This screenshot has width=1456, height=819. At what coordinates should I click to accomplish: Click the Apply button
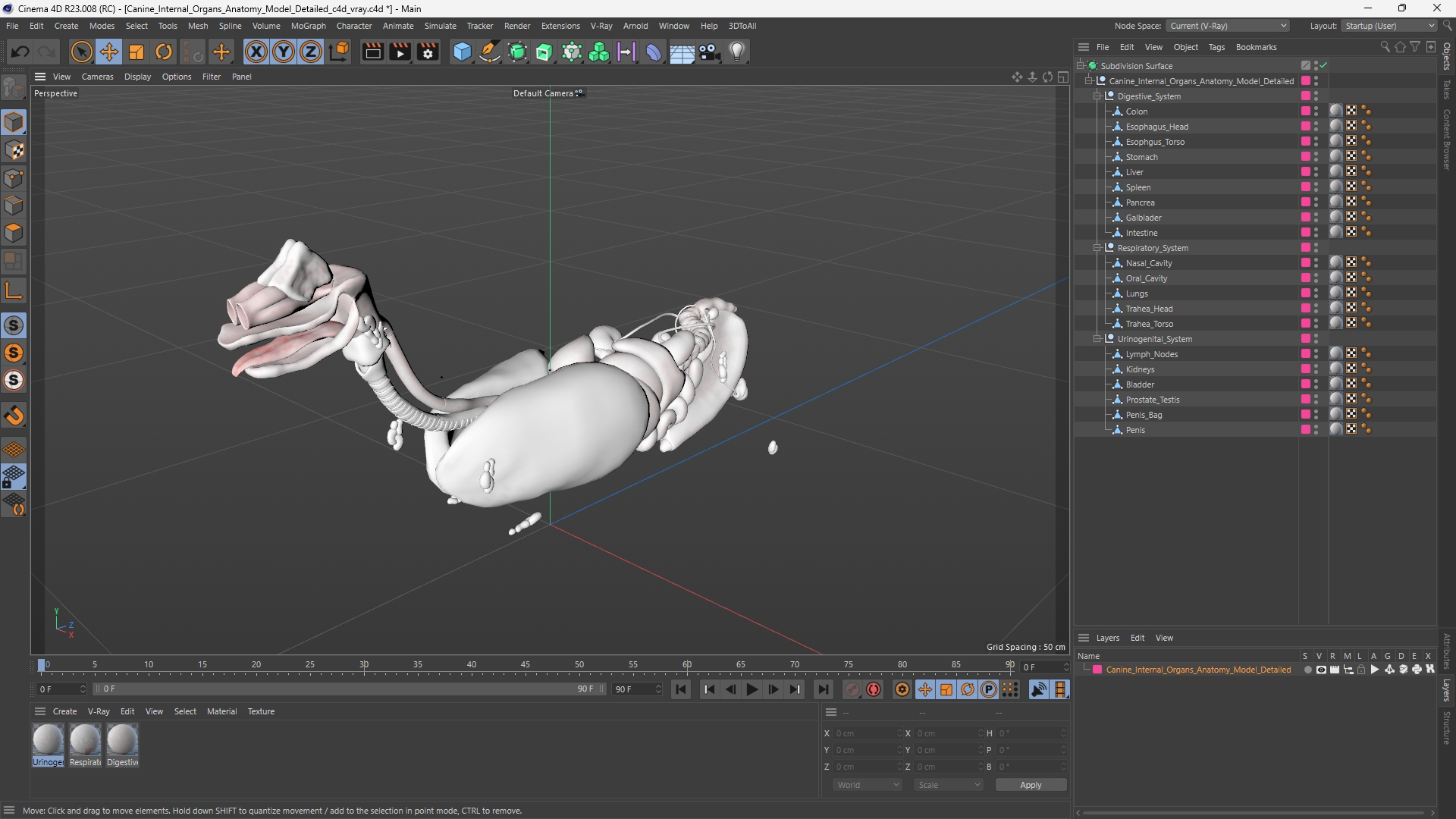[x=1031, y=785]
